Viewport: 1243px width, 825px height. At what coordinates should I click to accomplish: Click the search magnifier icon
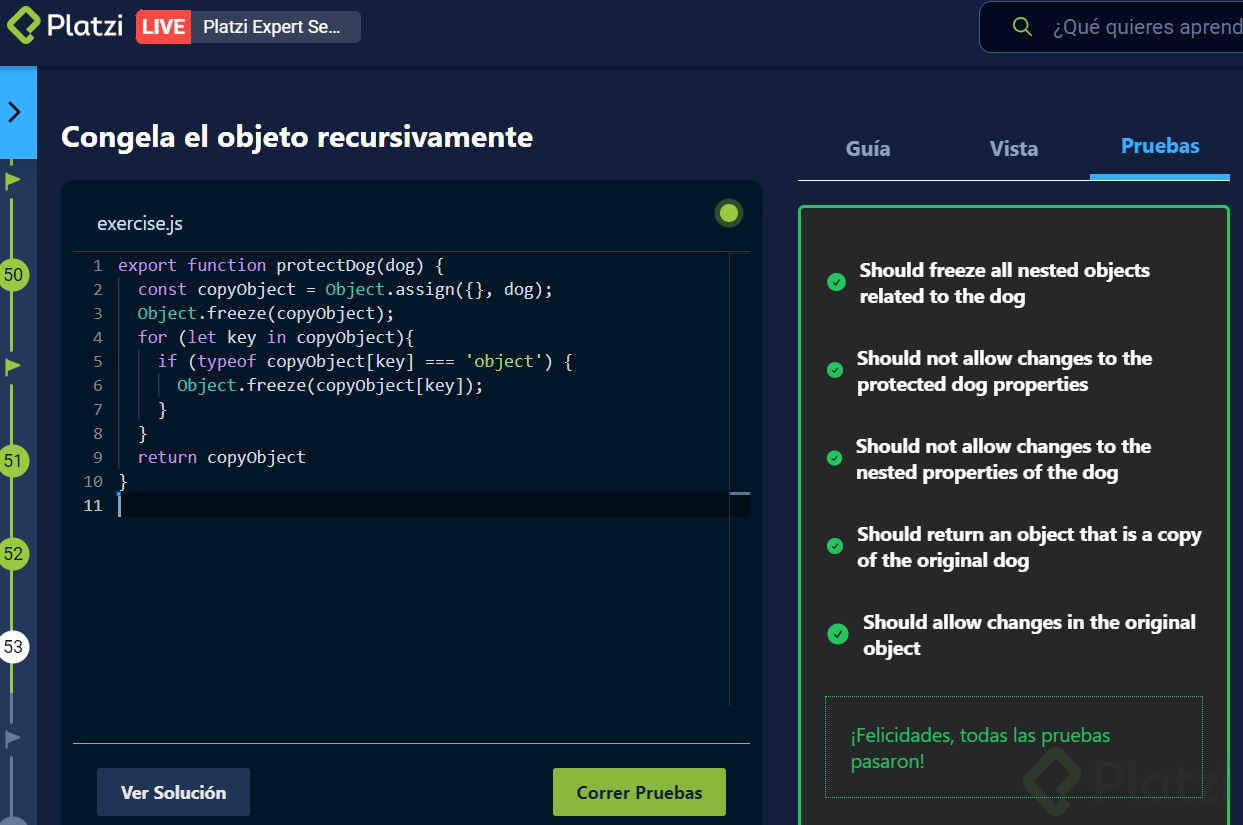pos(1021,27)
